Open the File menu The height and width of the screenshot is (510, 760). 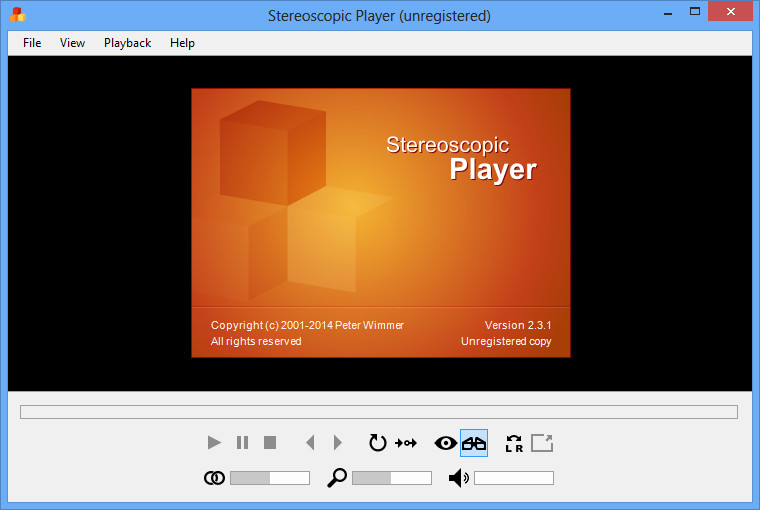click(32, 43)
